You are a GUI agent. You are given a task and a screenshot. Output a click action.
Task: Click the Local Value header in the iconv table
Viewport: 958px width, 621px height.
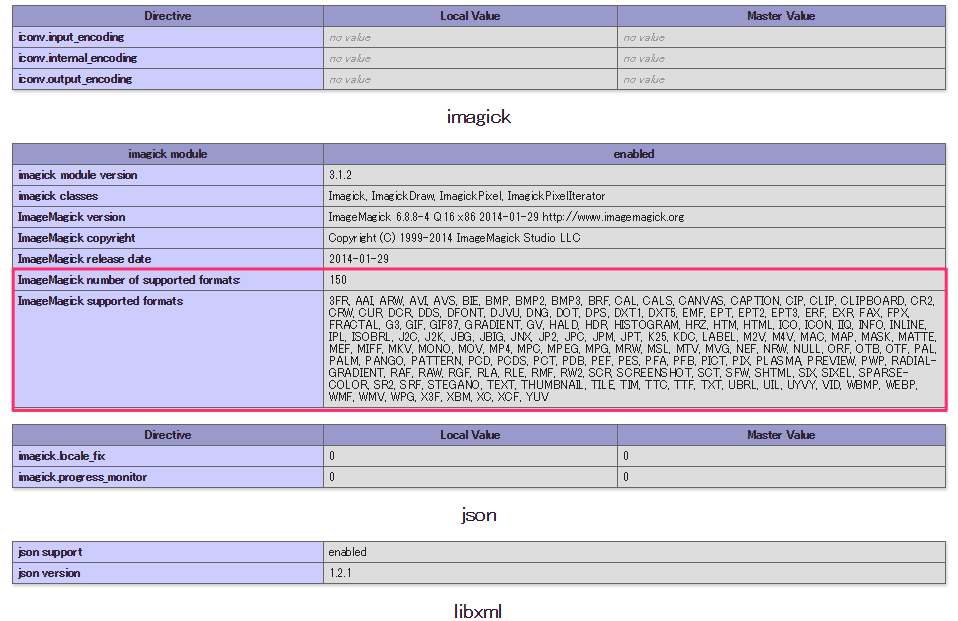click(470, 17)
